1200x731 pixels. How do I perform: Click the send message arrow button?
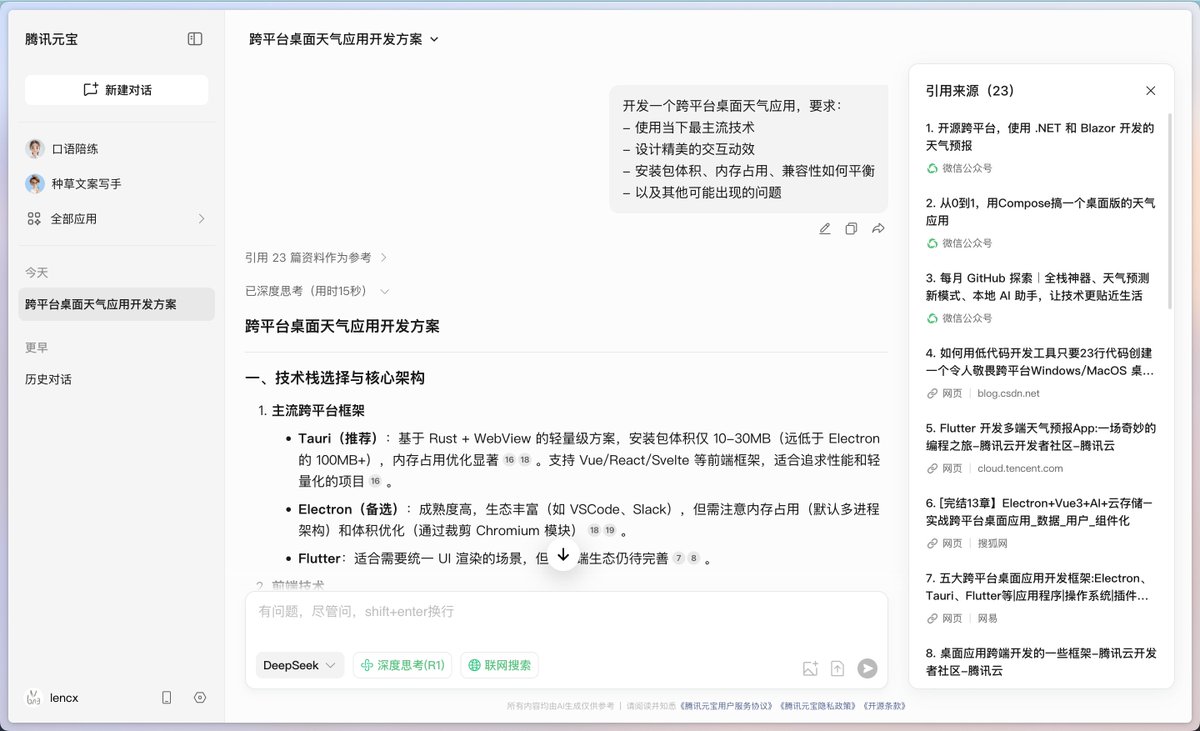click(867, 669)
